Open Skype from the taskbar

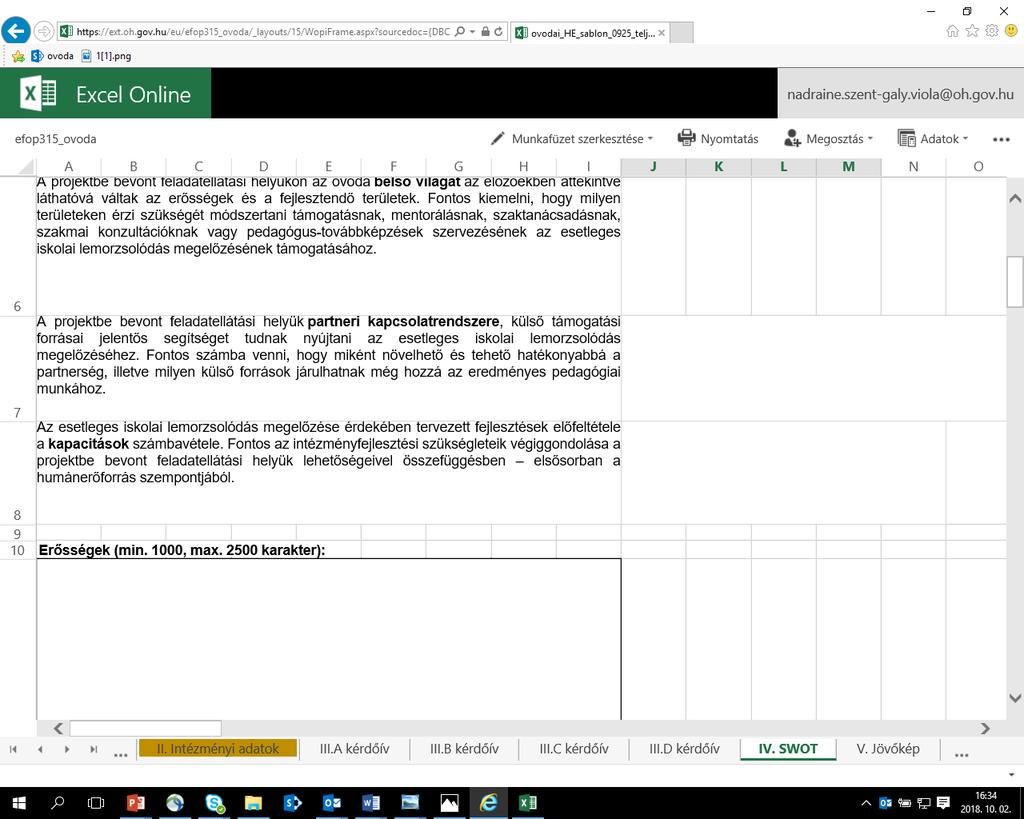(214, 803)
